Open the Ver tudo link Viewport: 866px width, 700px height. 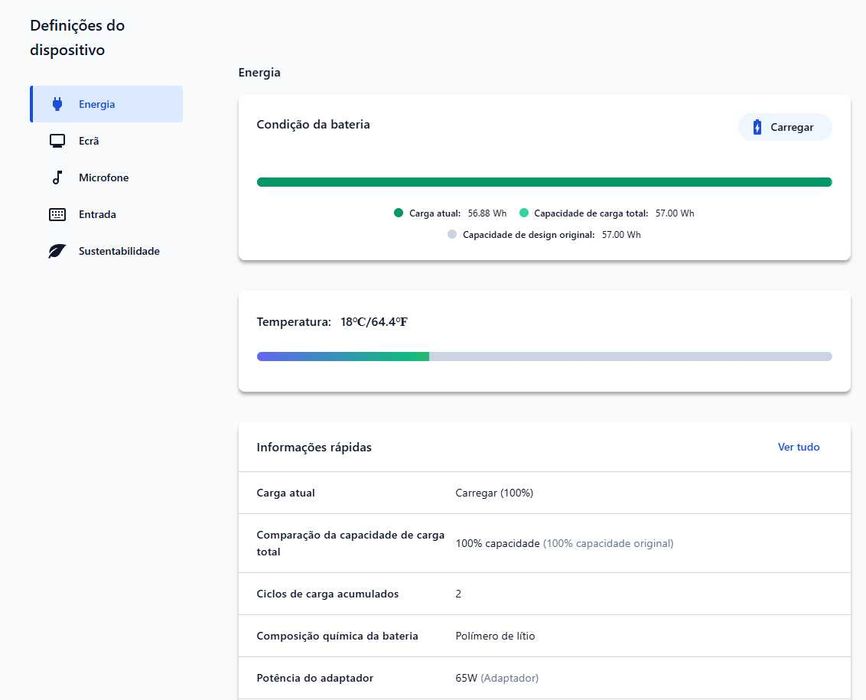pos(798,447)
